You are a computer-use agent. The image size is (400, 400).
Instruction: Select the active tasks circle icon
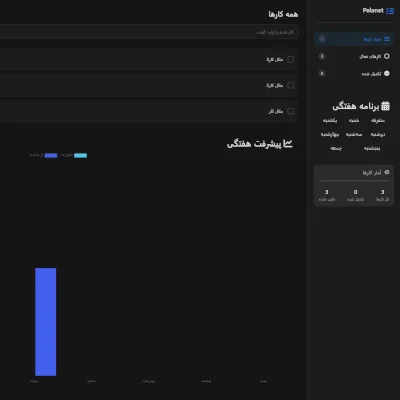coord(387,56)
